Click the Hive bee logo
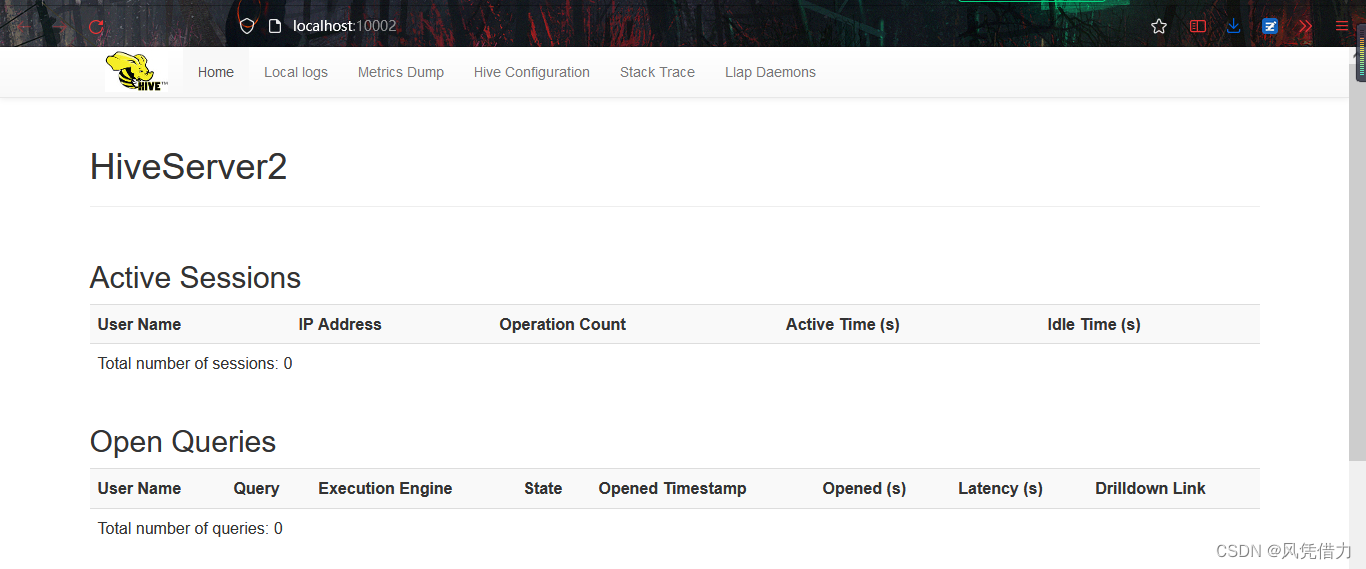This screenshot has width=1366, height=569. (137, 72)
